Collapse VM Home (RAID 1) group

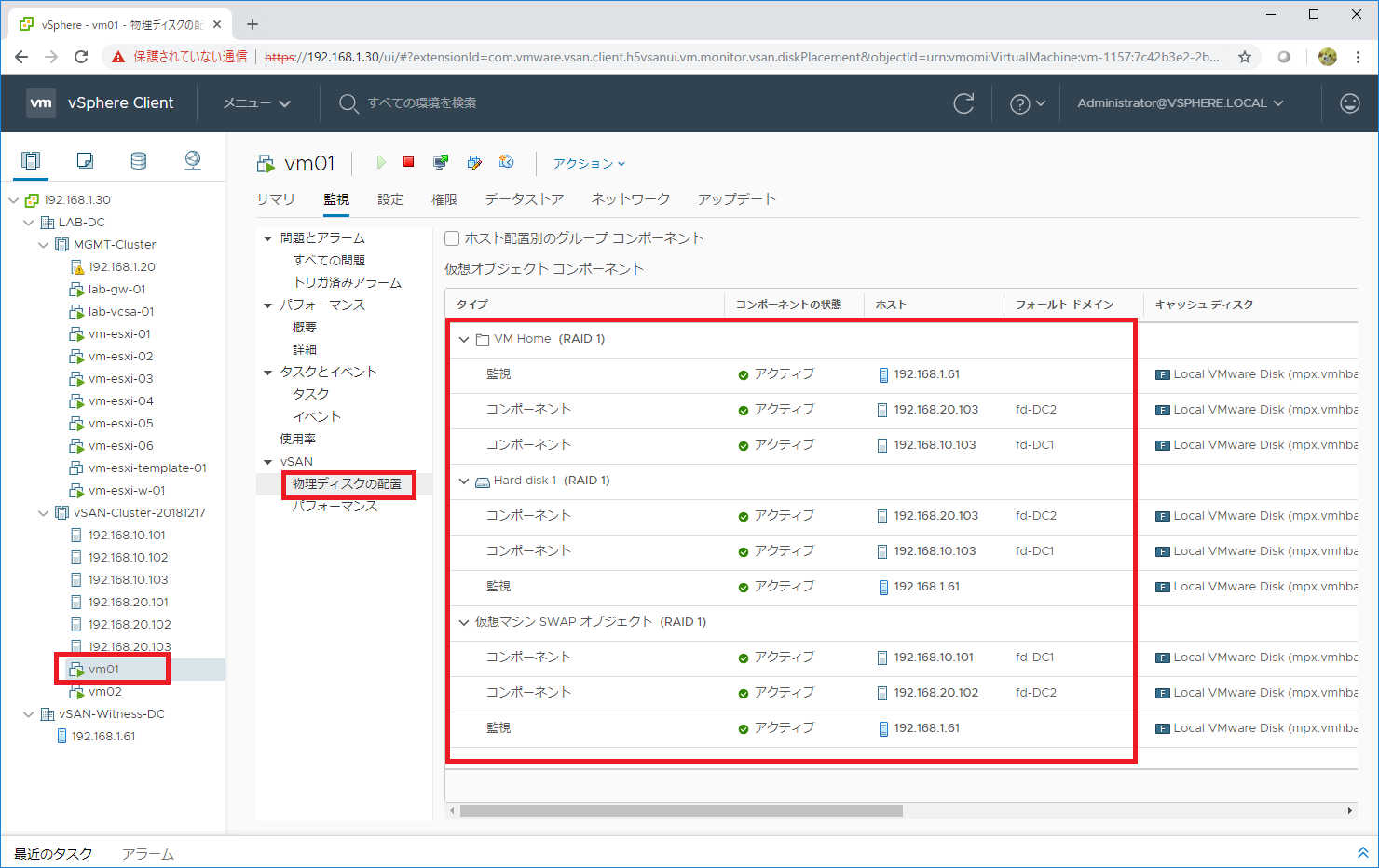(x=464, y=339)
